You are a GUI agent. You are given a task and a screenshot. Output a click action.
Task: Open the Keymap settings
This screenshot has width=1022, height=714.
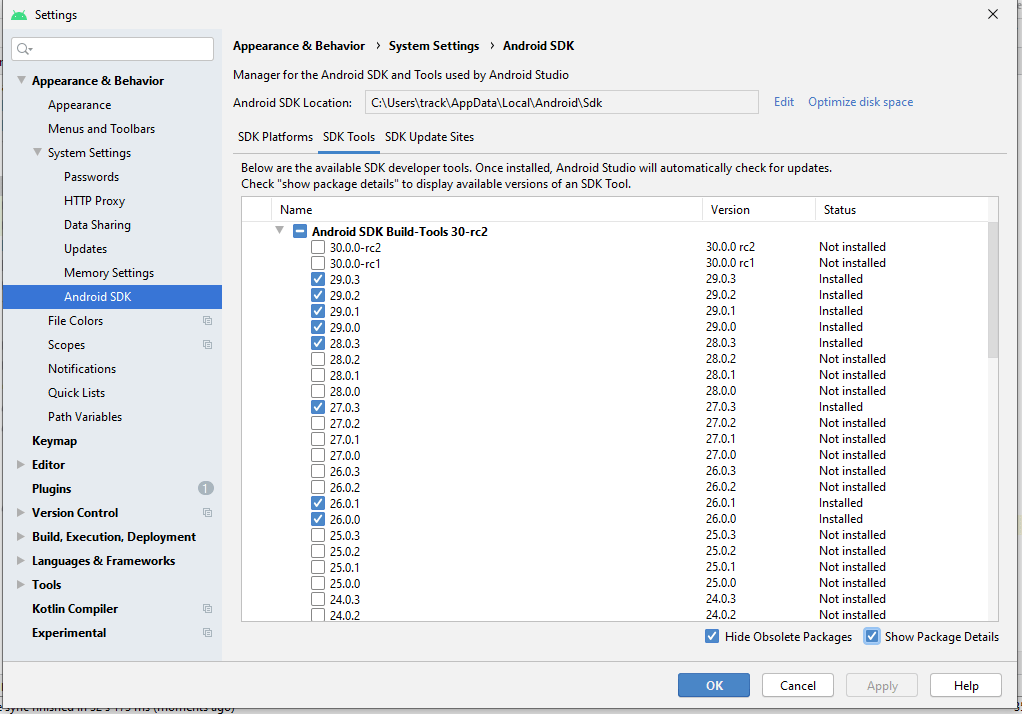click(55, 441)
